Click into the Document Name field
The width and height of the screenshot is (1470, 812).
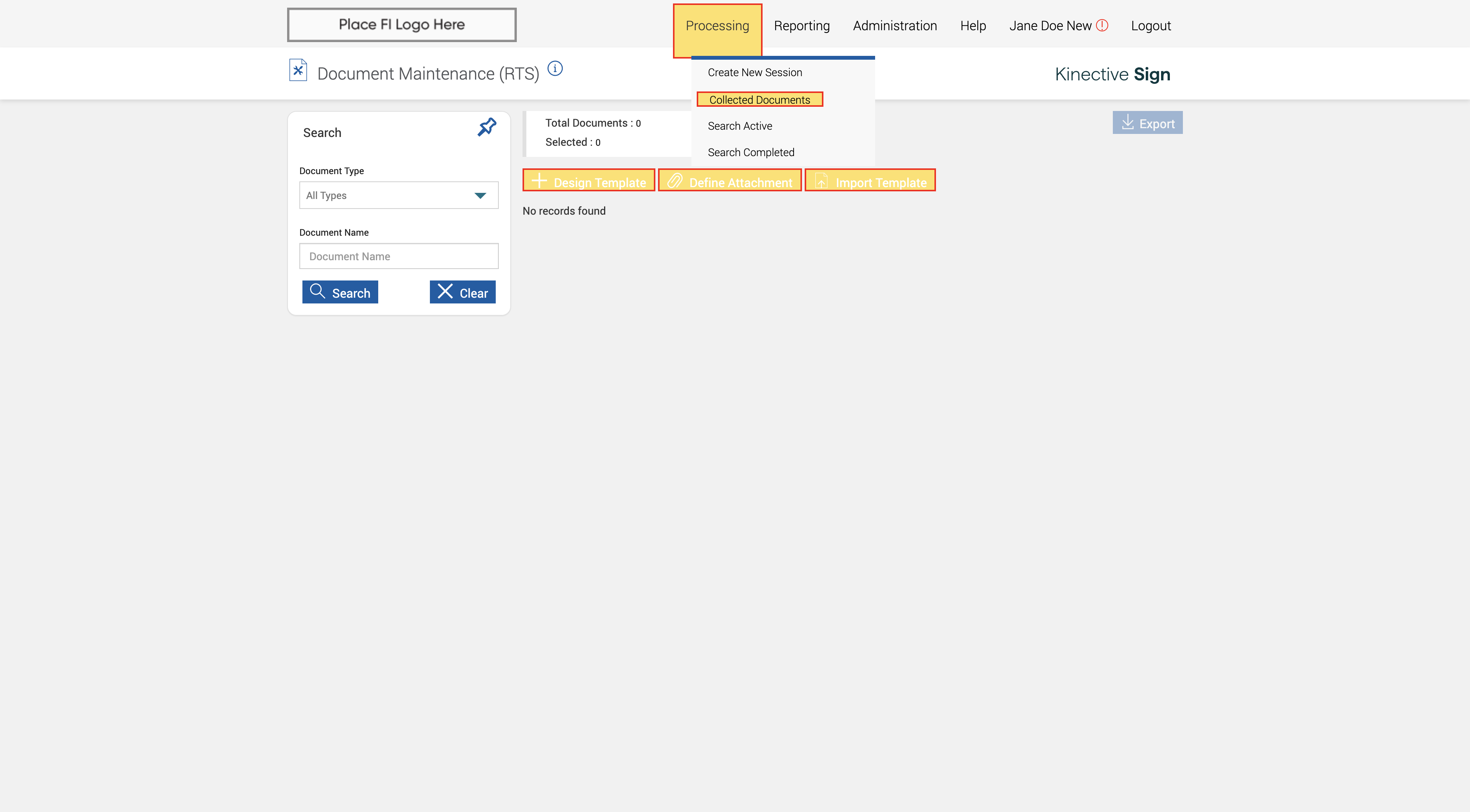(398, 257)
